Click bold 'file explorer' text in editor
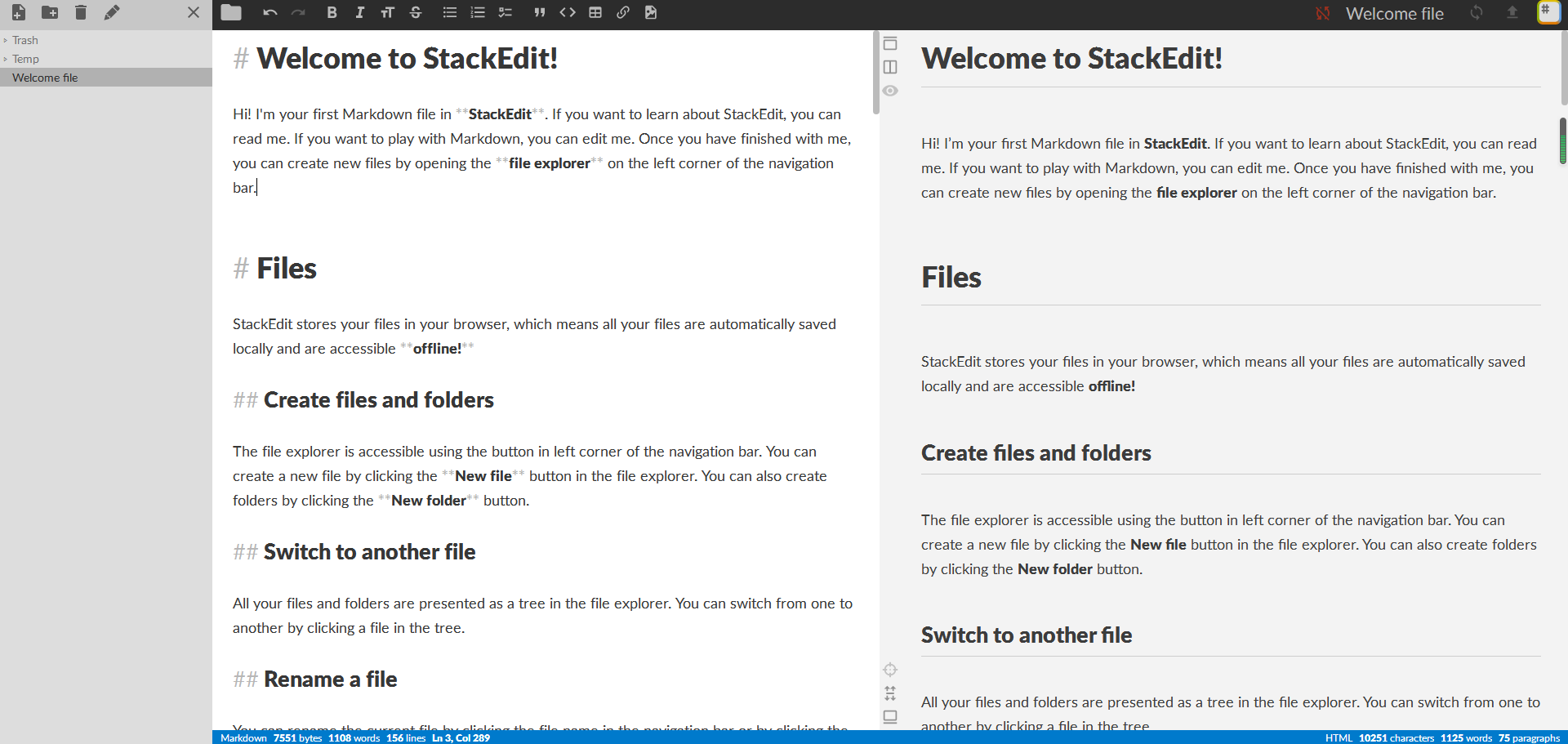 (550, 163)
